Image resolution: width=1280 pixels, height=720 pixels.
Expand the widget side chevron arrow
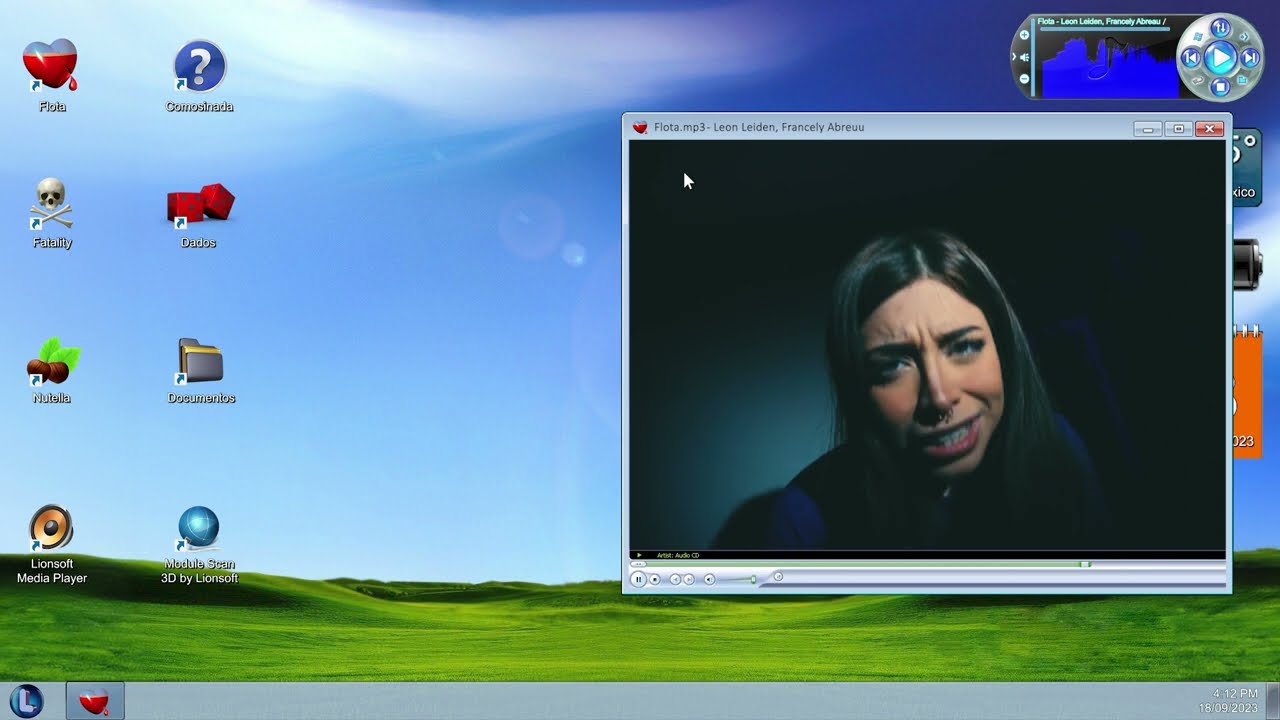point(1014,57)
